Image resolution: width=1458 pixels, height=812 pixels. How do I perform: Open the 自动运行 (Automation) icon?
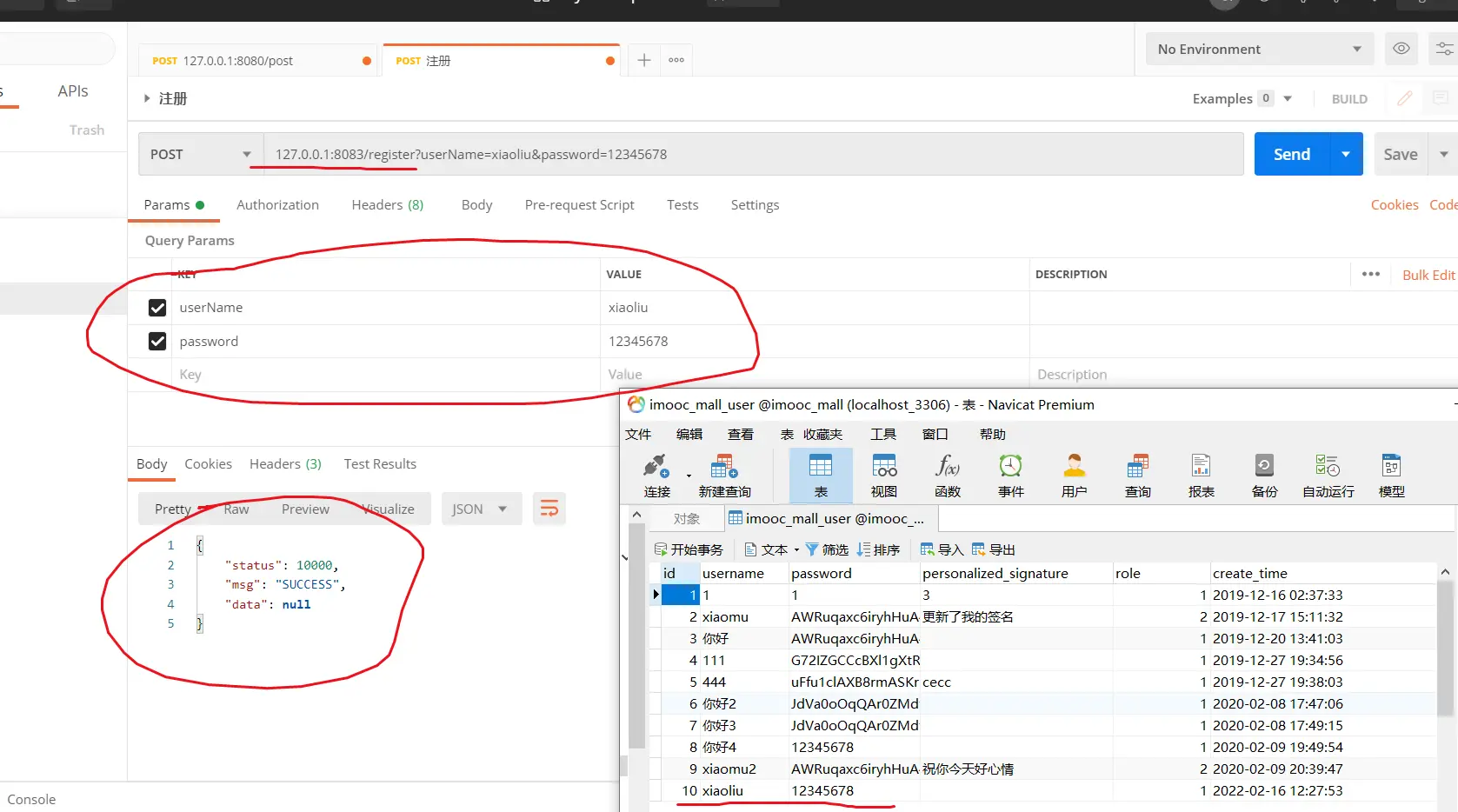click(1328, 467)
